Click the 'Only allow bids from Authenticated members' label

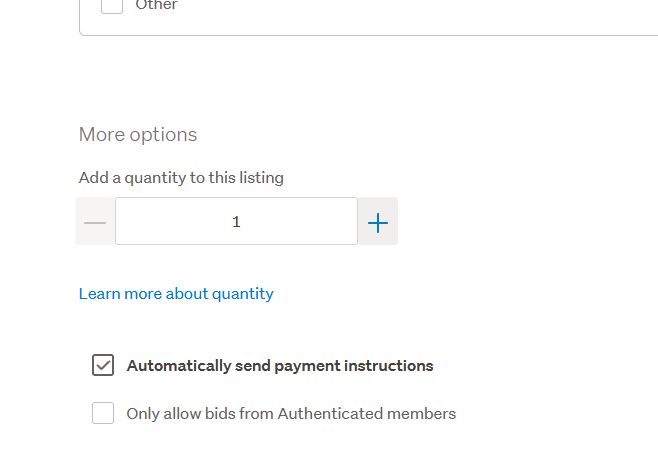coord(291,413)
